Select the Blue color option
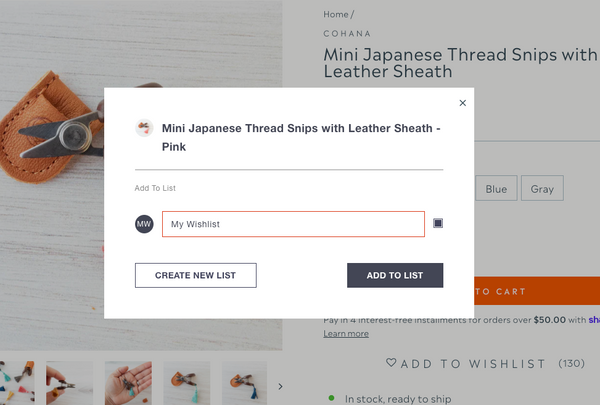Viewport: 600px width, 405px height. 496,188
